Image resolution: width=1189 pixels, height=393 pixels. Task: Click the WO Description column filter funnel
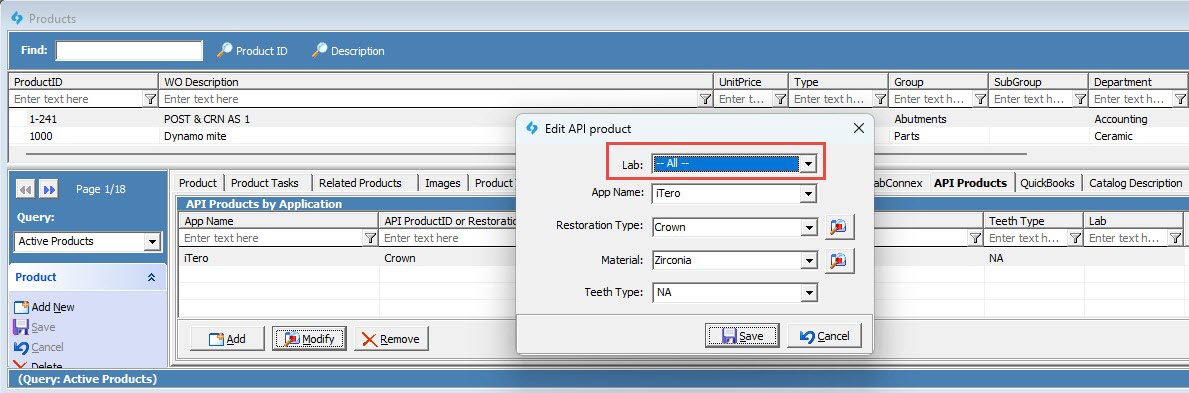(705, 99)
